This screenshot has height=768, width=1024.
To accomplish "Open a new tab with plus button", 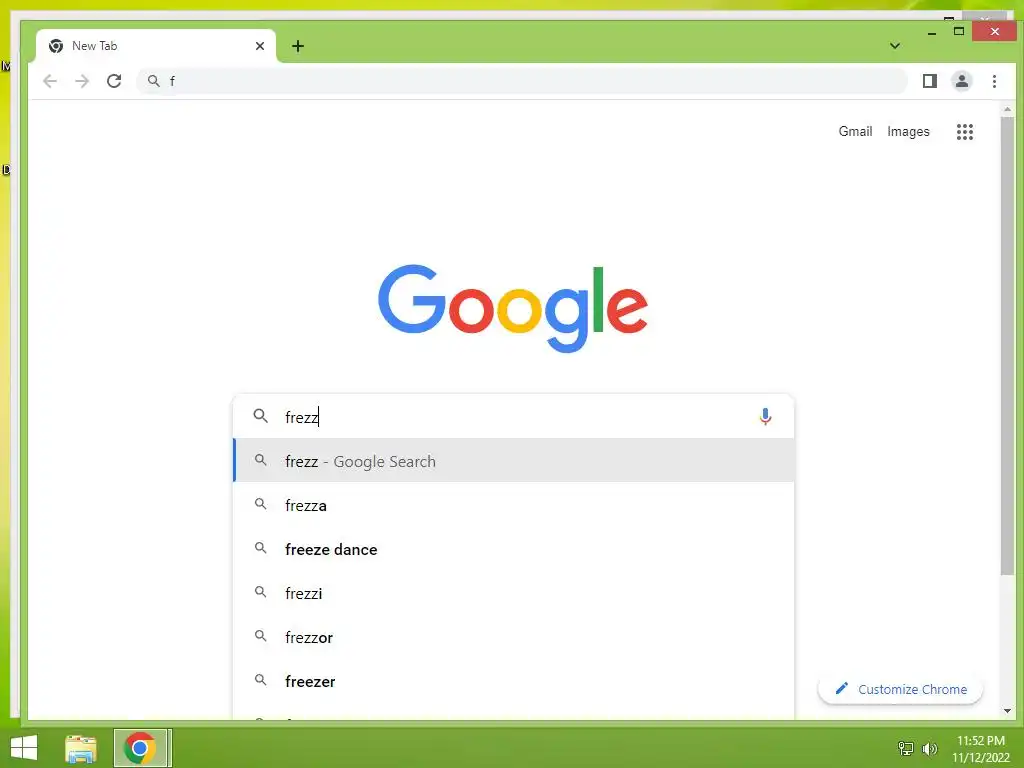I will coord(298,46).
